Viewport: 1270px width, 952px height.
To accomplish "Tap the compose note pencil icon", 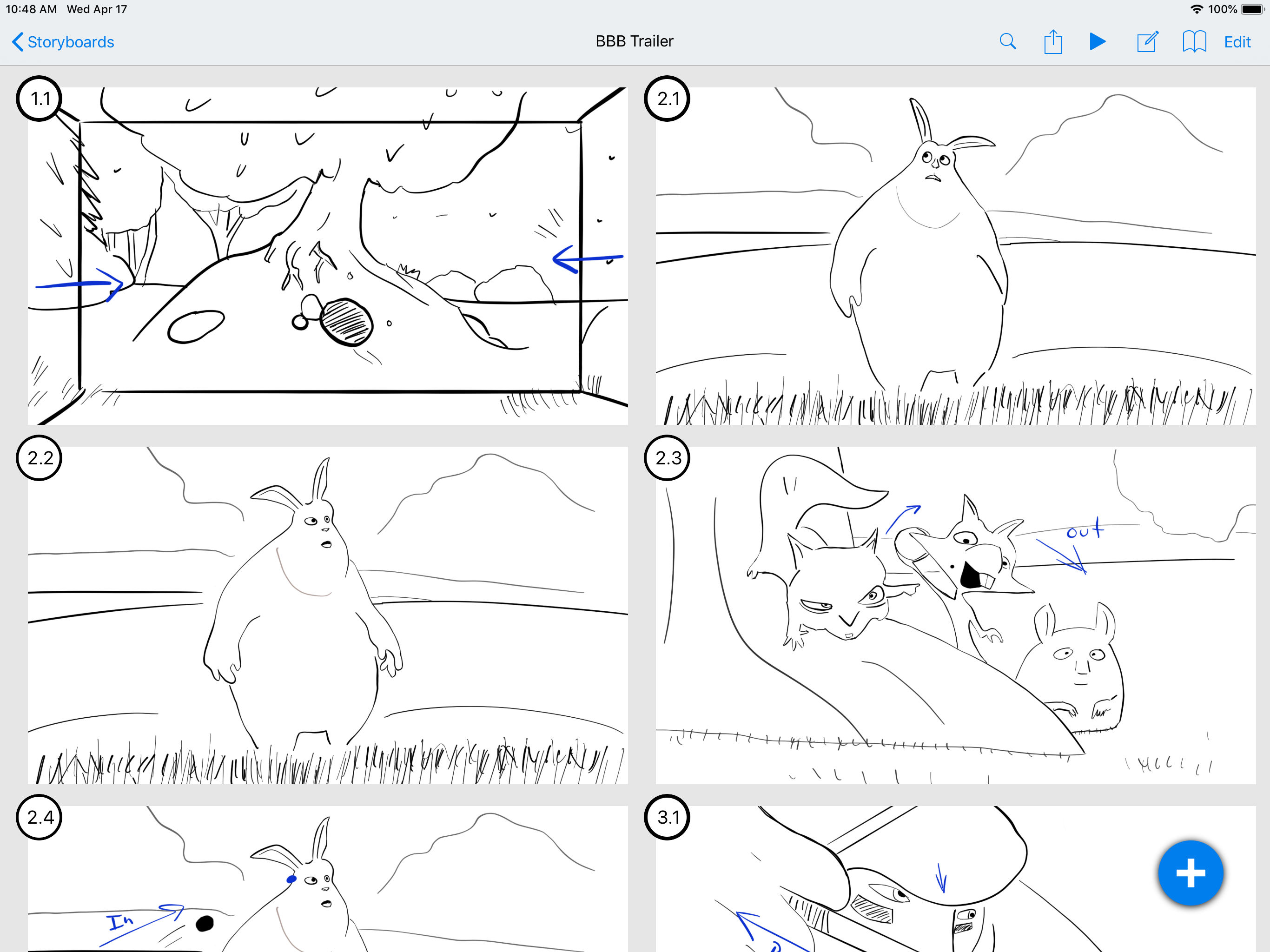I will pyautogui.click(x=1147, y=42).
